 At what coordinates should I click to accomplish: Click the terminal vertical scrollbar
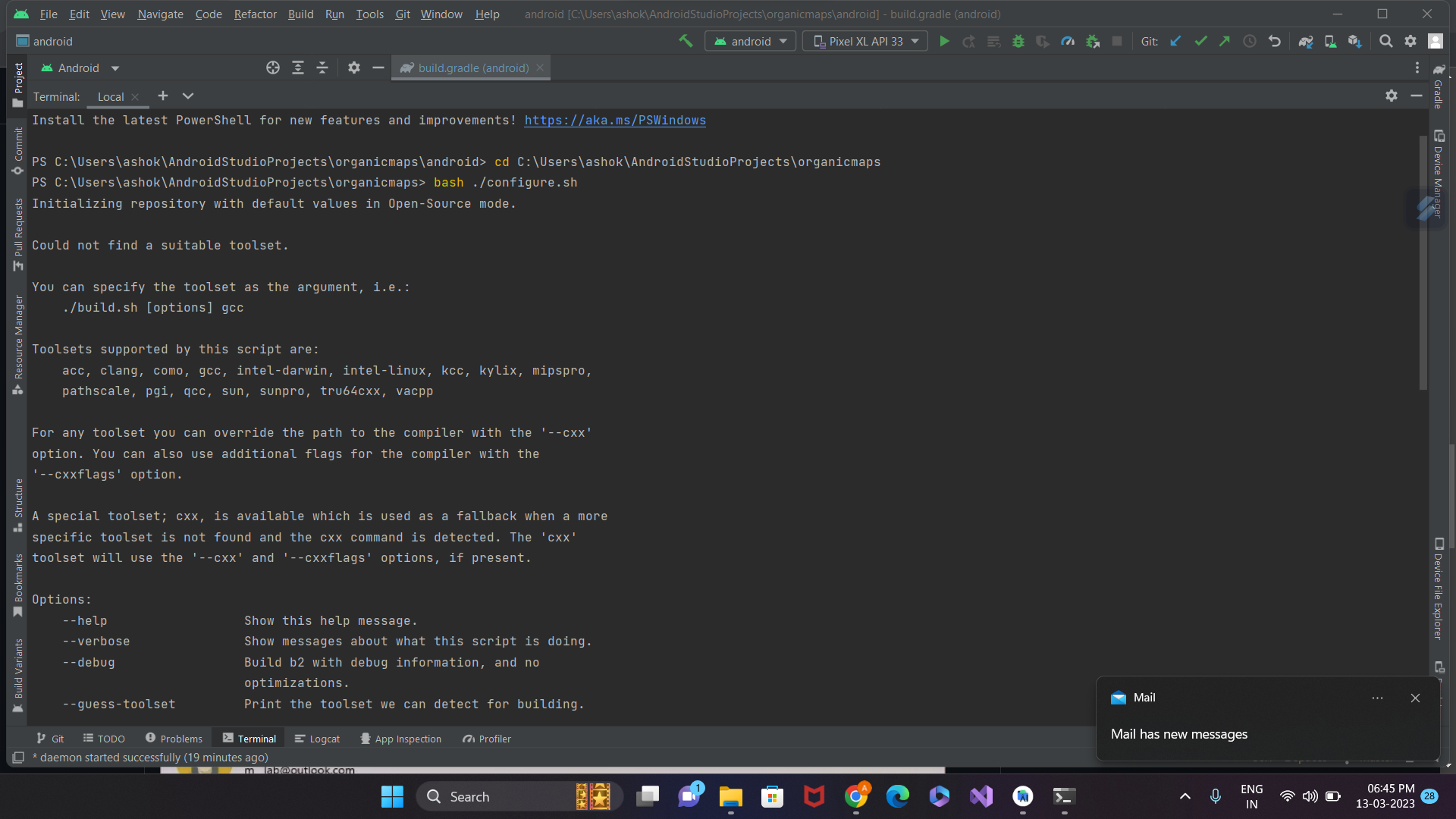coord(1423,262)
